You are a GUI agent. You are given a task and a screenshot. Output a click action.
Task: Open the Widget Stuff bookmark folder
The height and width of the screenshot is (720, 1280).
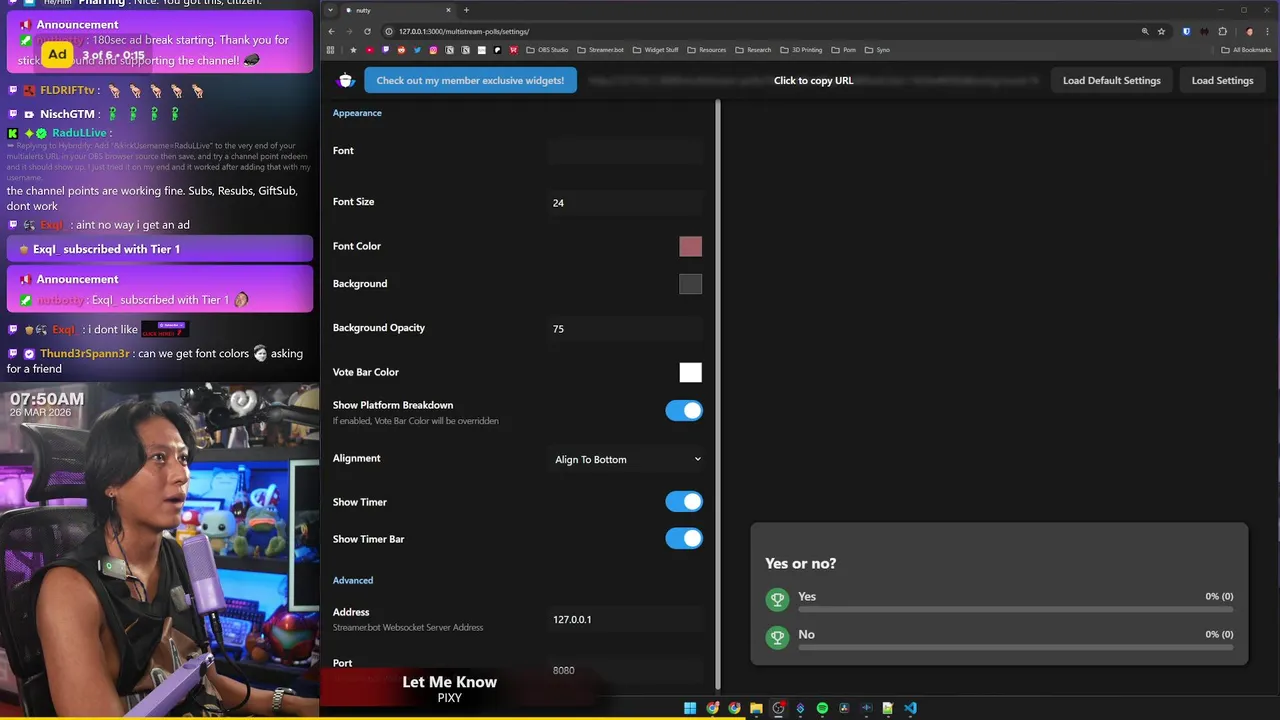655,50
